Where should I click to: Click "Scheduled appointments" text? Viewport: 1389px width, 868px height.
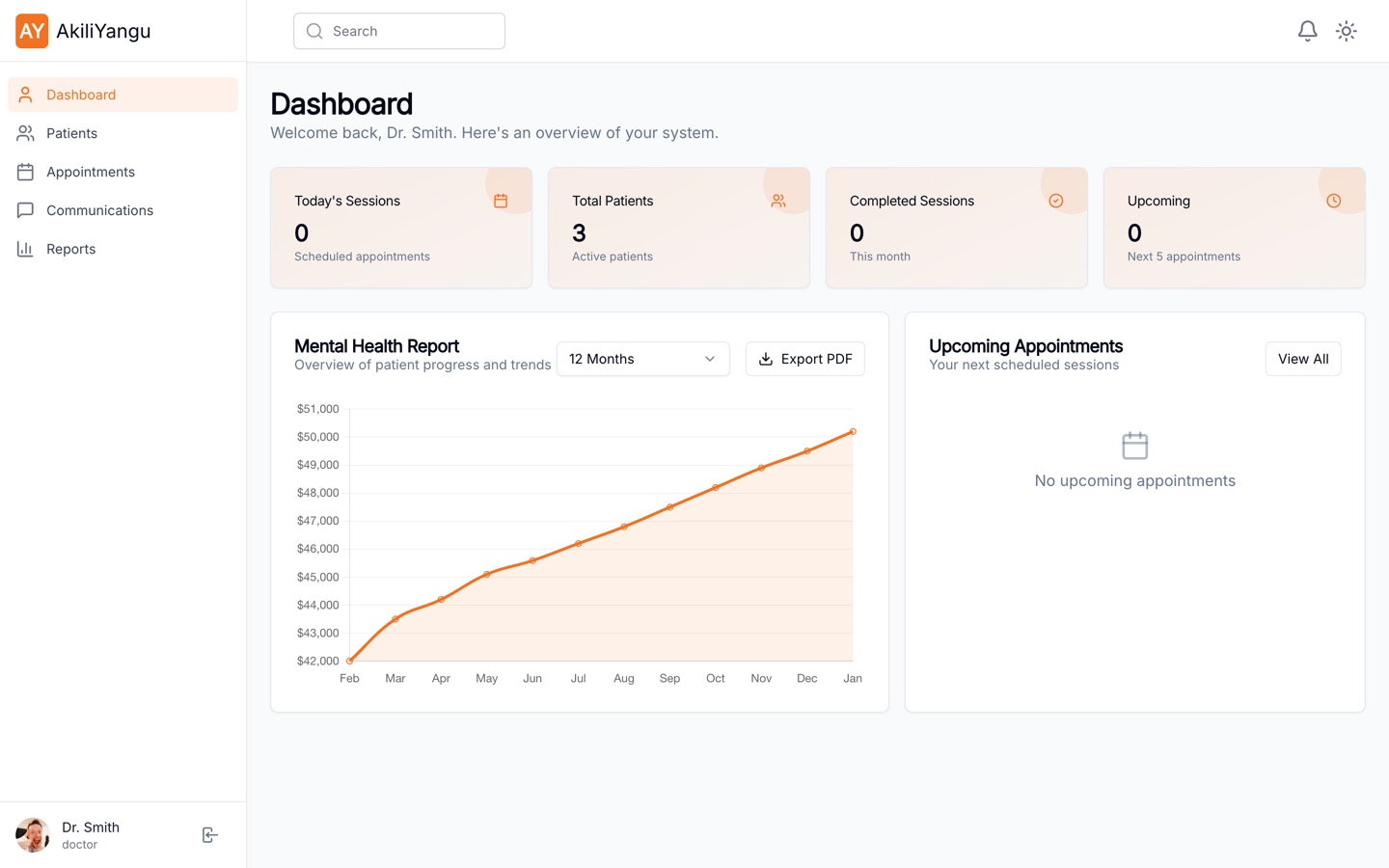[x=362, y=257]
